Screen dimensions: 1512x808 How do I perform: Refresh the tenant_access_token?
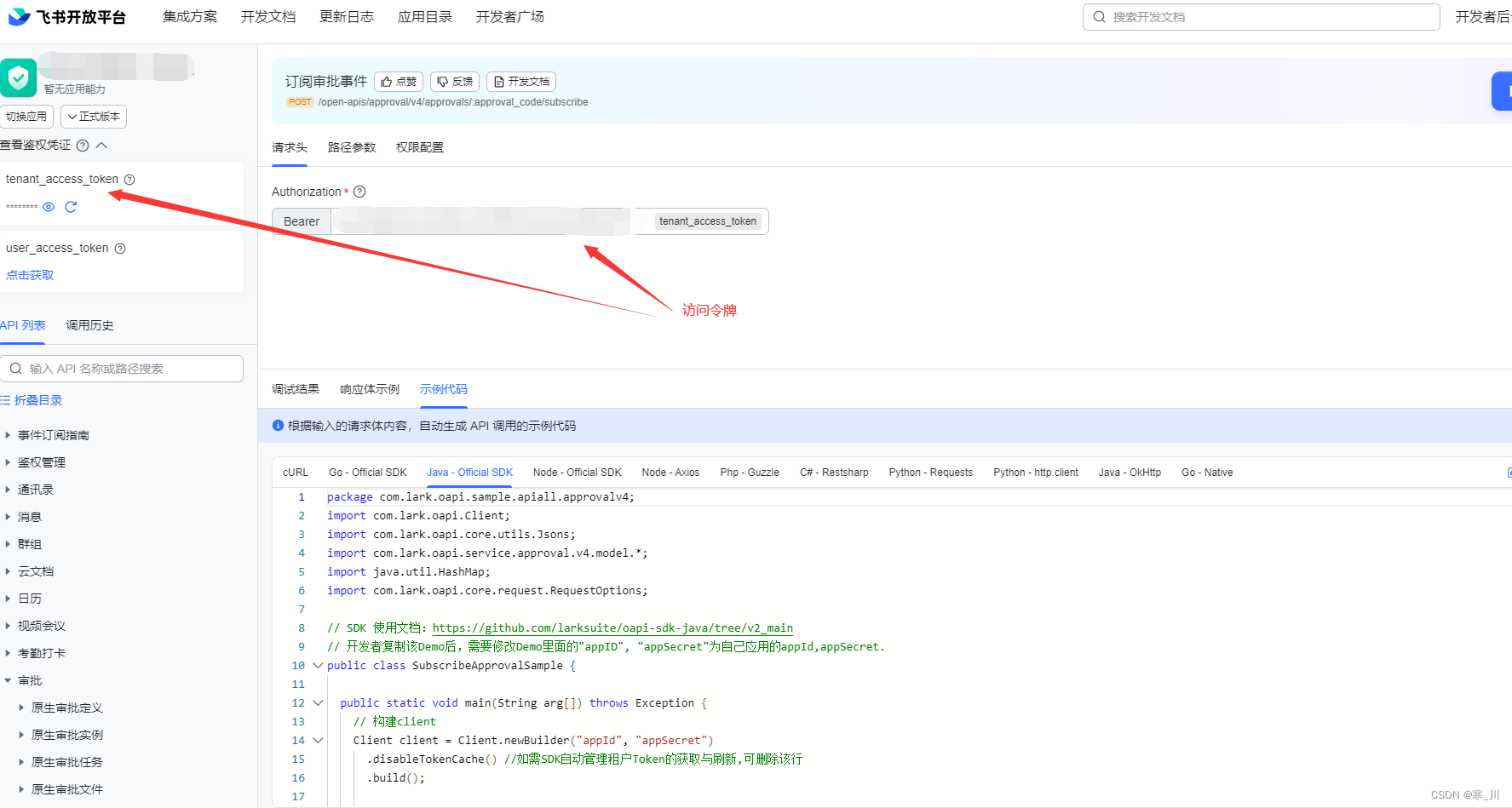coord(71,207)
